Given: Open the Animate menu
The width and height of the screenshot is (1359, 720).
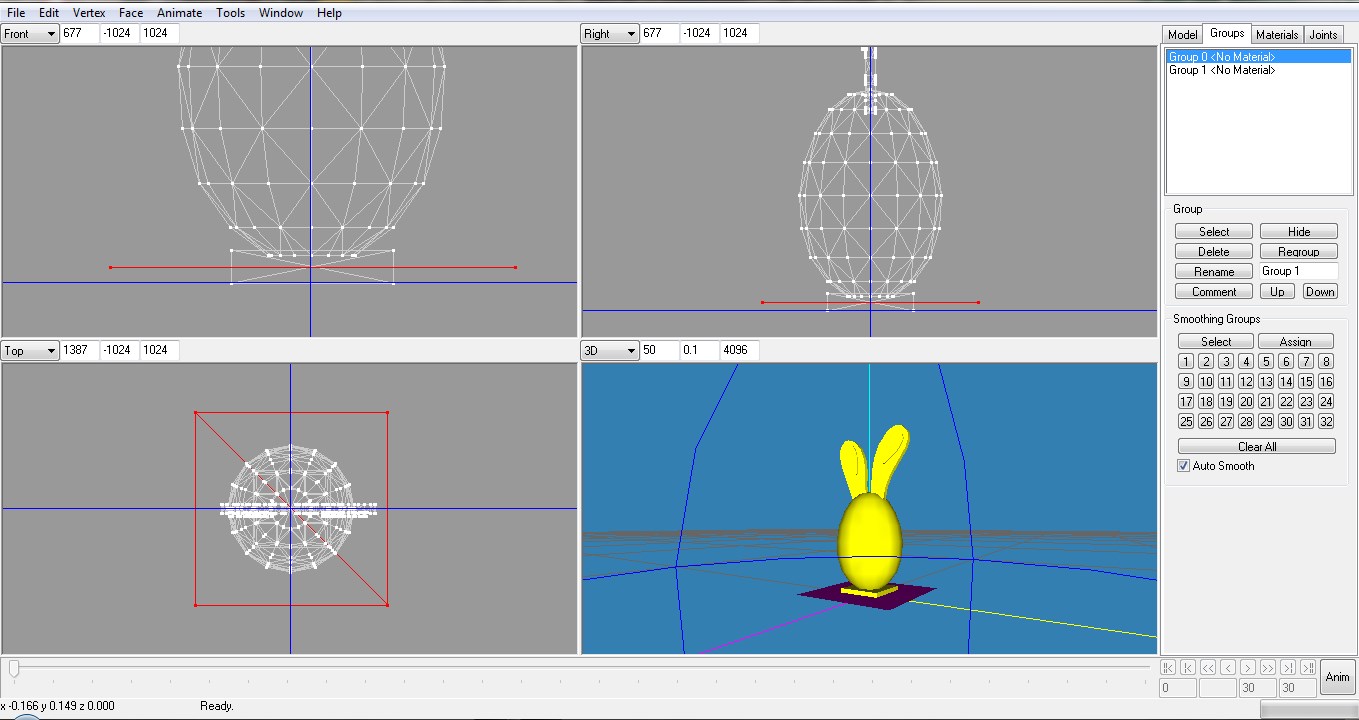Looking at the screenshot, I should (179, 13).
